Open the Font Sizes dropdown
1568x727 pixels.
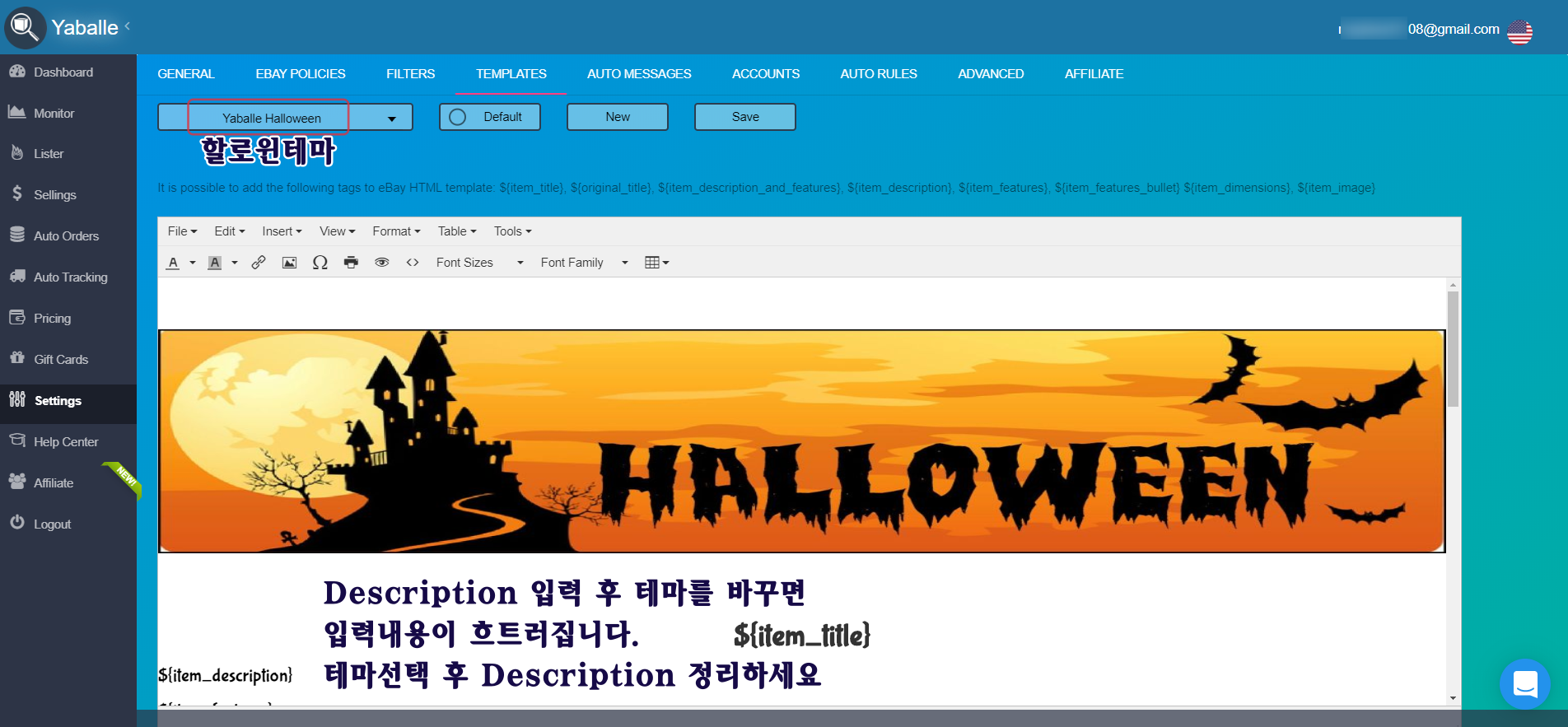(480, 263)
